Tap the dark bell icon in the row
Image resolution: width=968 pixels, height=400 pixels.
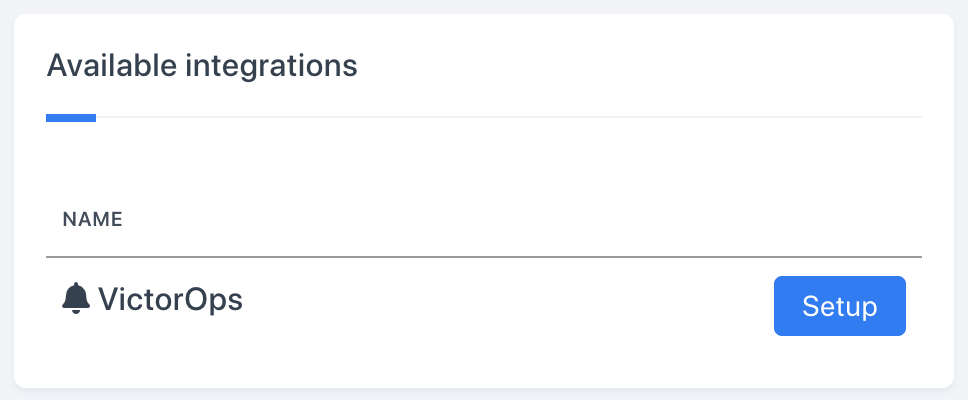click(76, 299)
